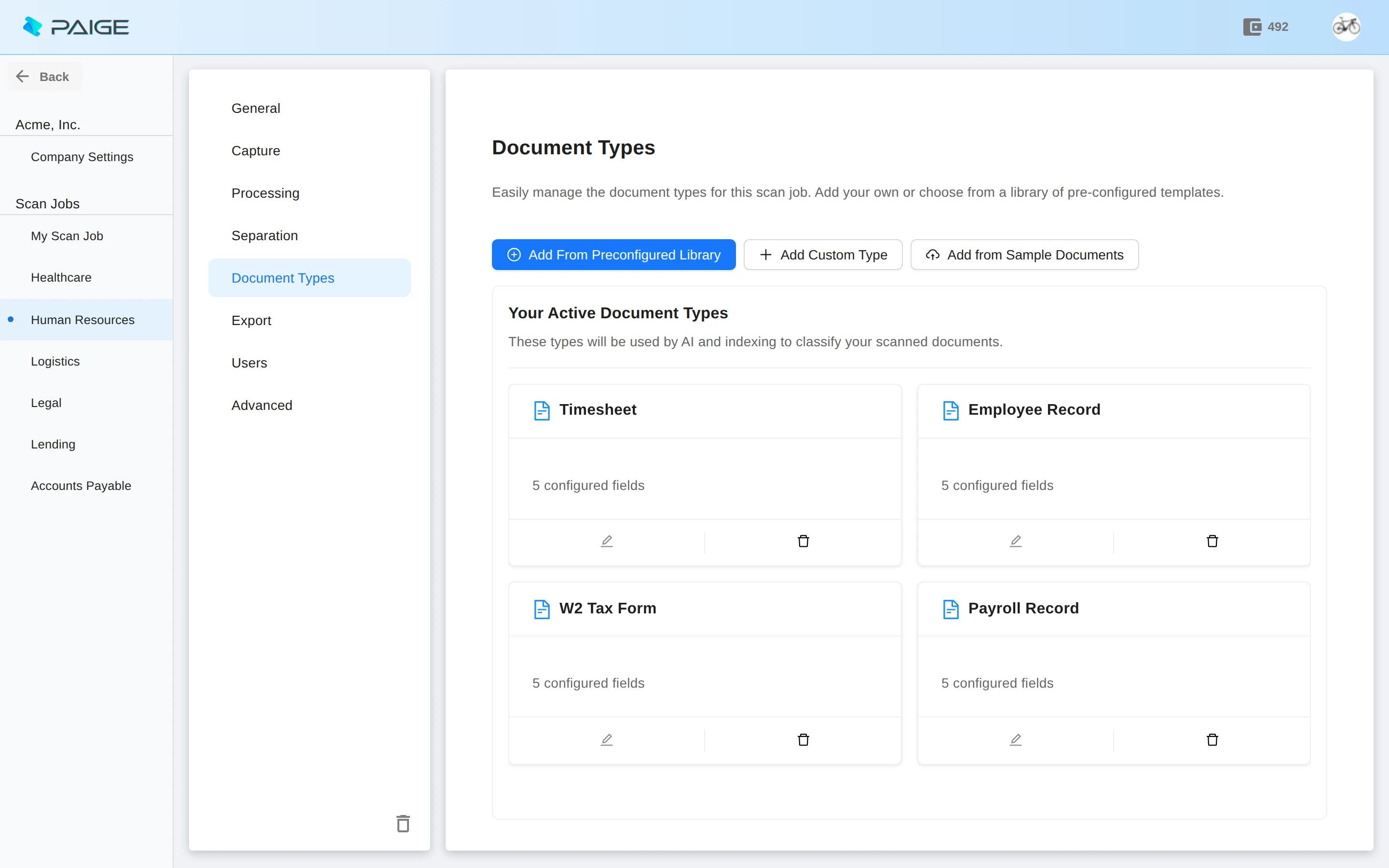This screenshot has height=868, width=1389.
Task: Click Payroll Record's 5 configured fields text
Action: pos(997,683)
